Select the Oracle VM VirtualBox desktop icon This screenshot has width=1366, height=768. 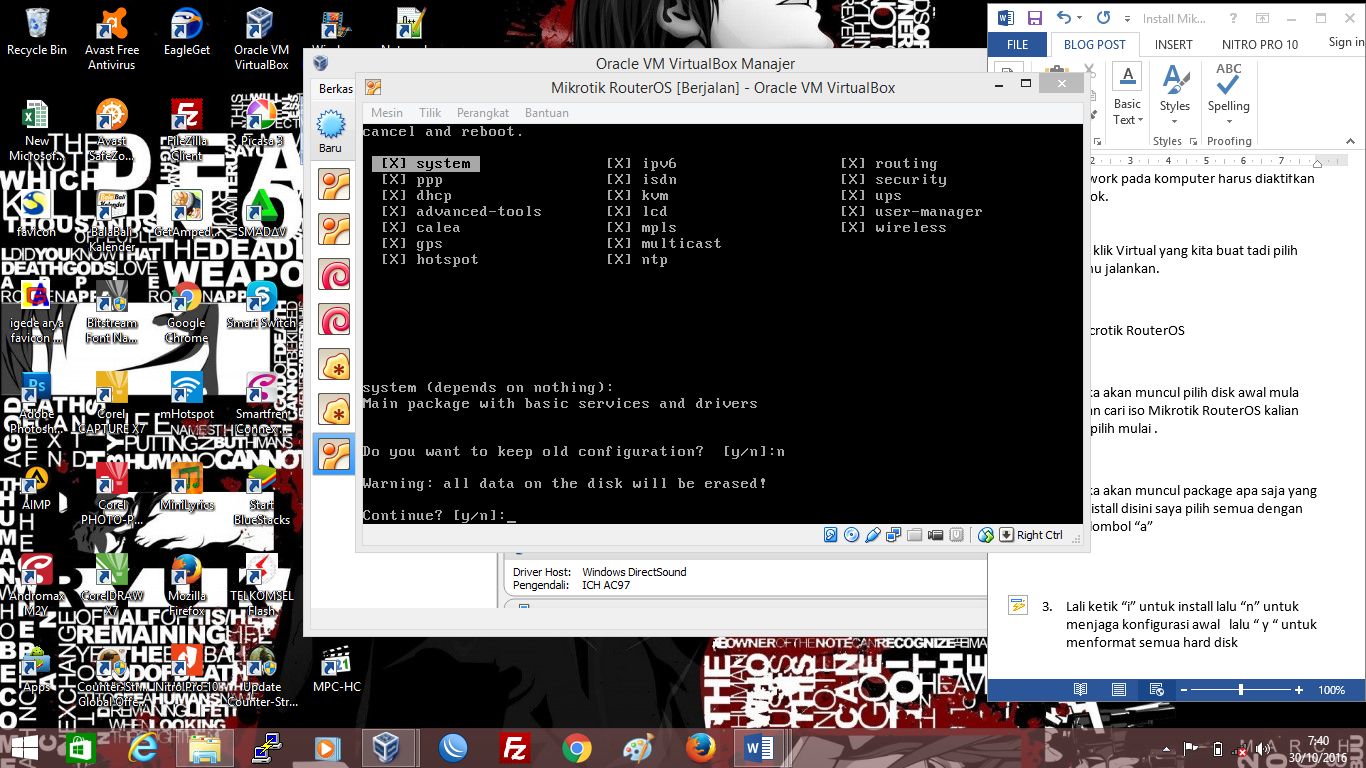(261, 40)
